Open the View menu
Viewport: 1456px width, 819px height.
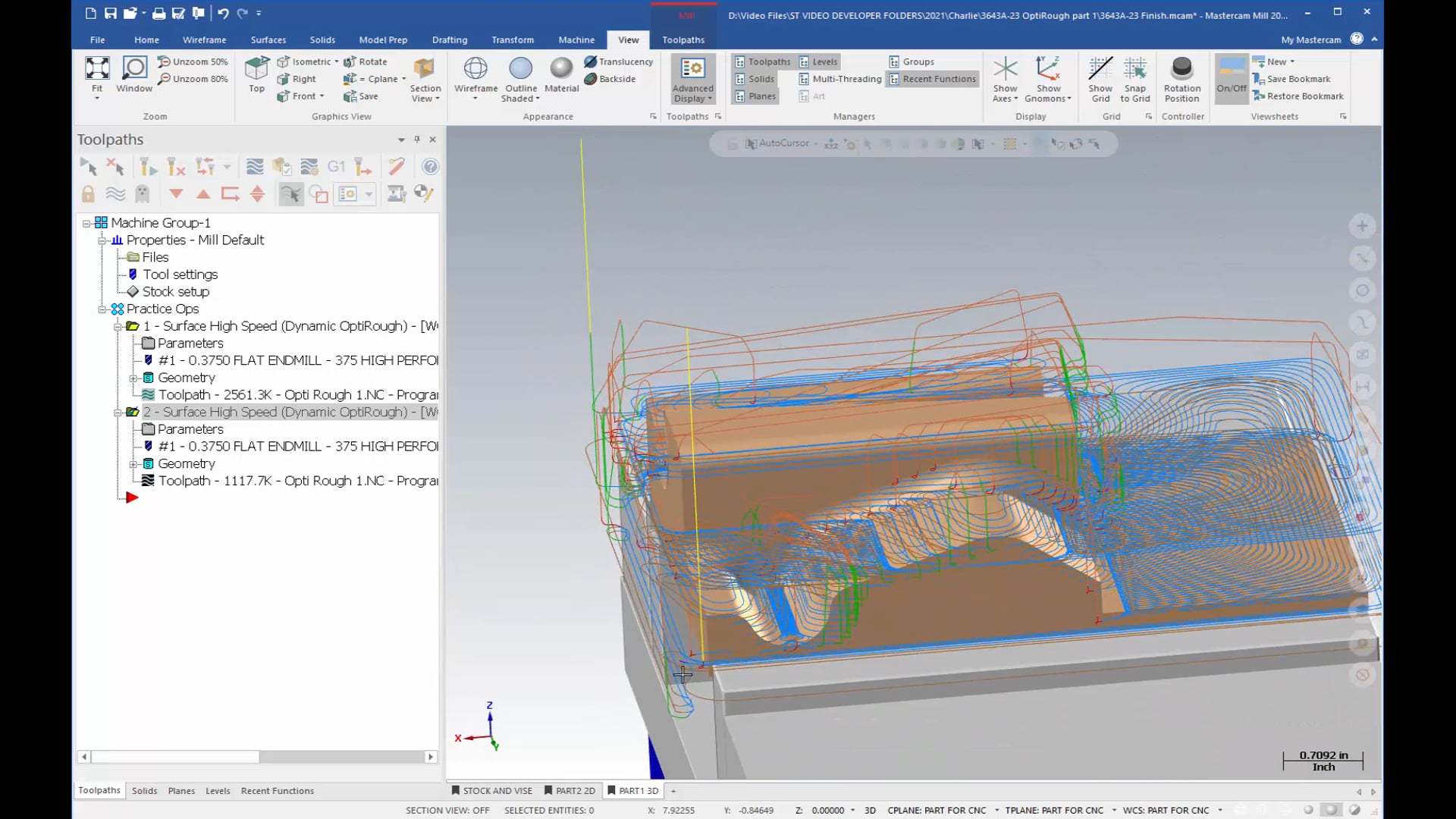click(628, 39)
